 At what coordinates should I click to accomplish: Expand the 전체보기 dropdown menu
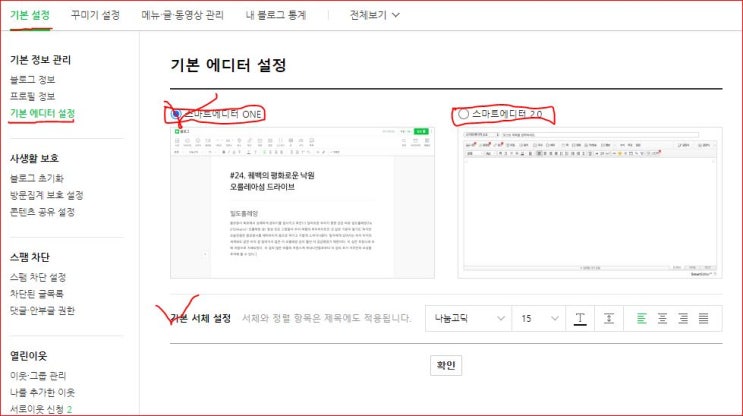[x=374, y=15]
